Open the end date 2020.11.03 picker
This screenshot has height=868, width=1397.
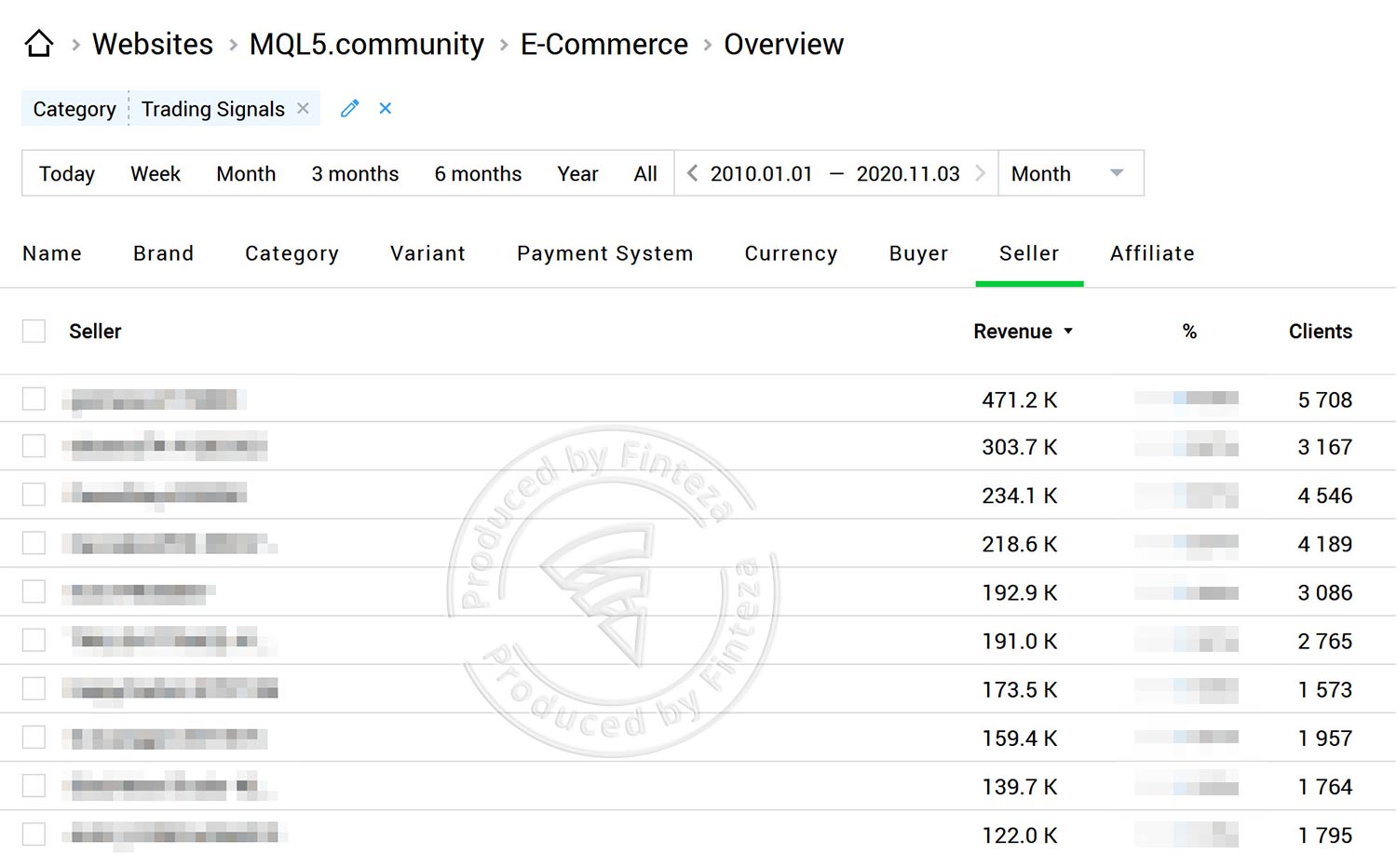(907, 174)
